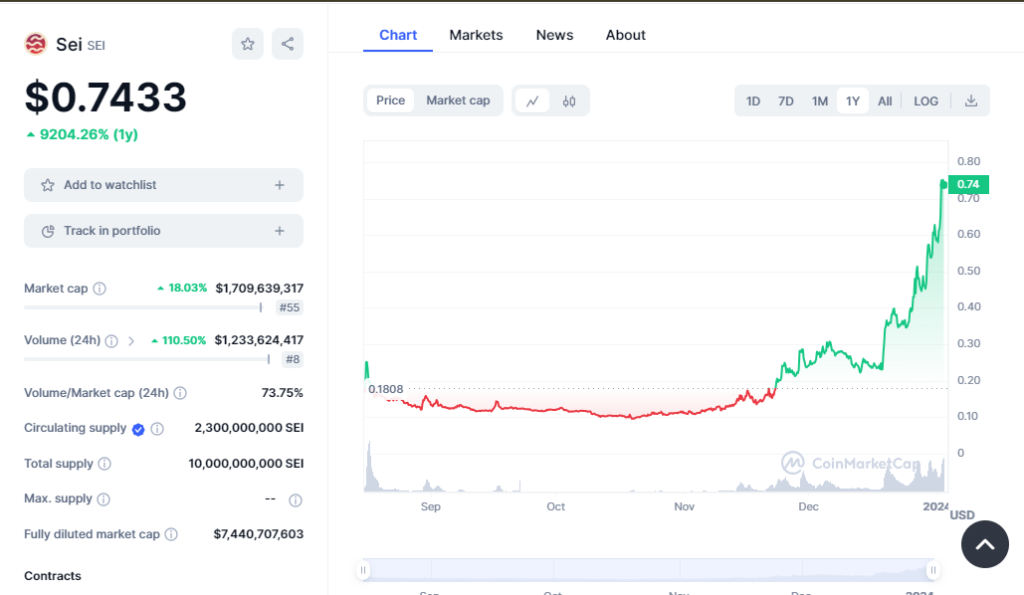
Task: Click the info icon beside Max. supply value
Action: [295, 500]
